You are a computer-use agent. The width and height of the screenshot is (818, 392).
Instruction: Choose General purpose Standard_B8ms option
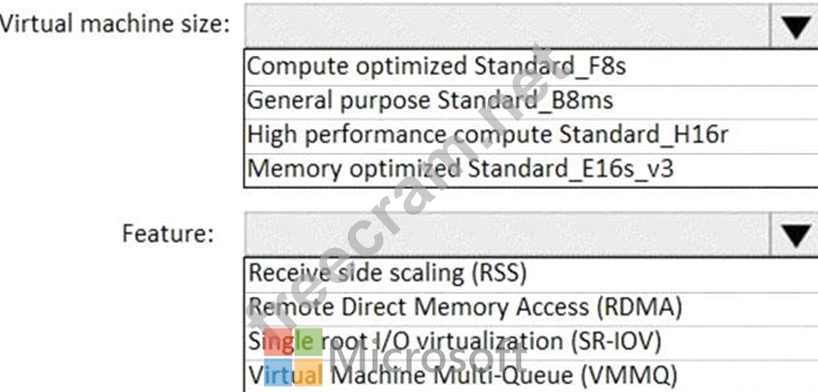click(531, 101)
